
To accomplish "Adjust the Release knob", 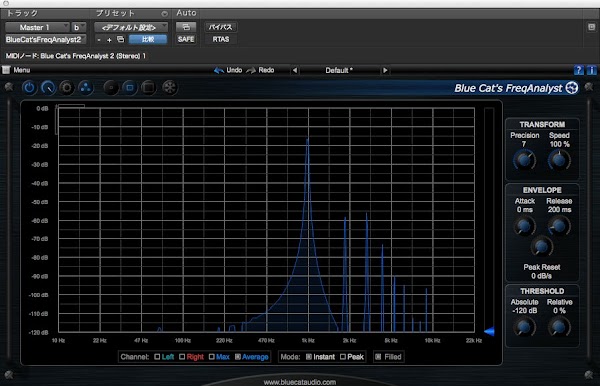I will coord(559,226).
